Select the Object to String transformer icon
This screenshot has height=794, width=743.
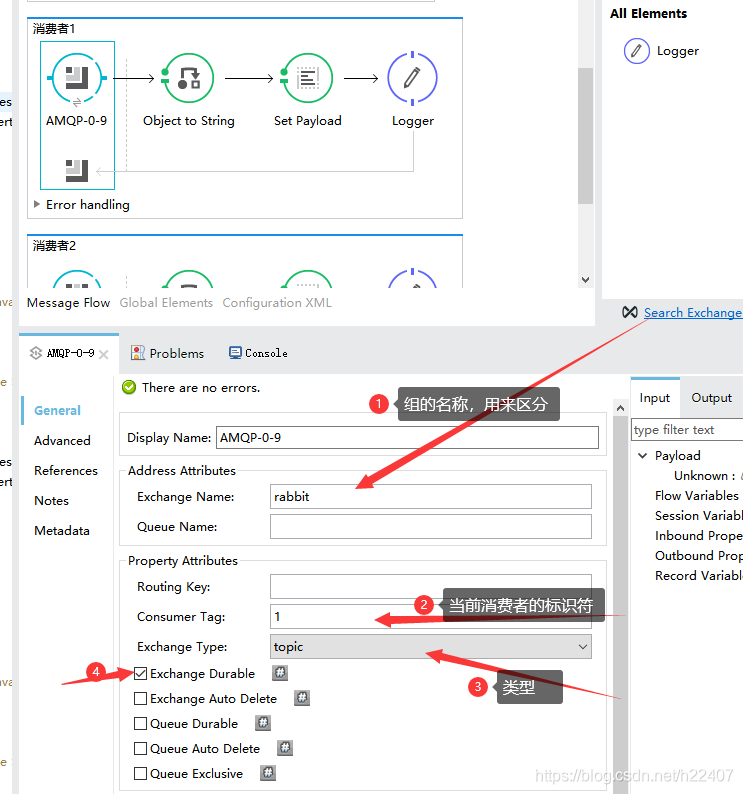point(188,78)
